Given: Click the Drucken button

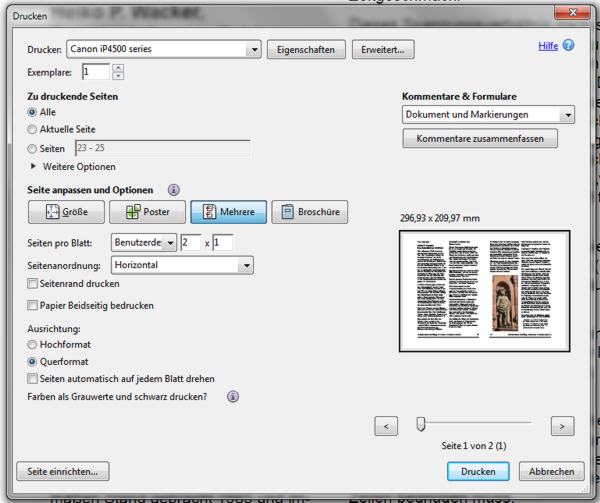Looking at the screenshot, I should click(x=478, y=471).
